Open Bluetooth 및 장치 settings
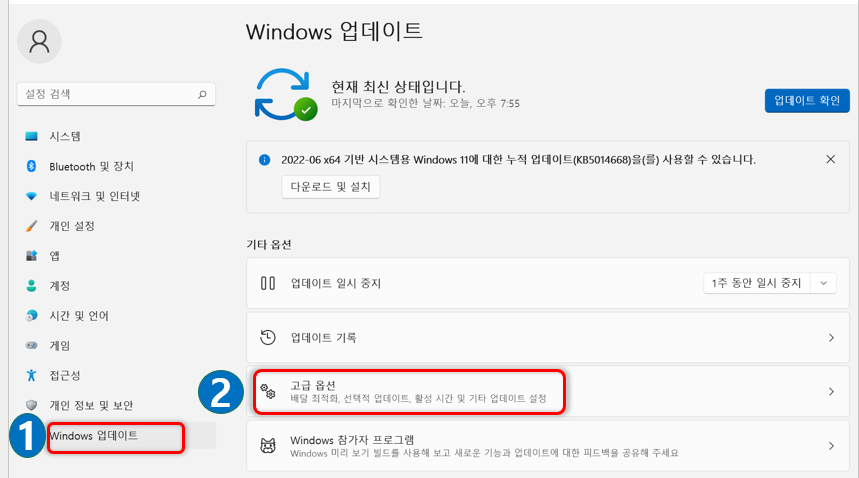Viewport: 859px width, 478px height. 116,166
